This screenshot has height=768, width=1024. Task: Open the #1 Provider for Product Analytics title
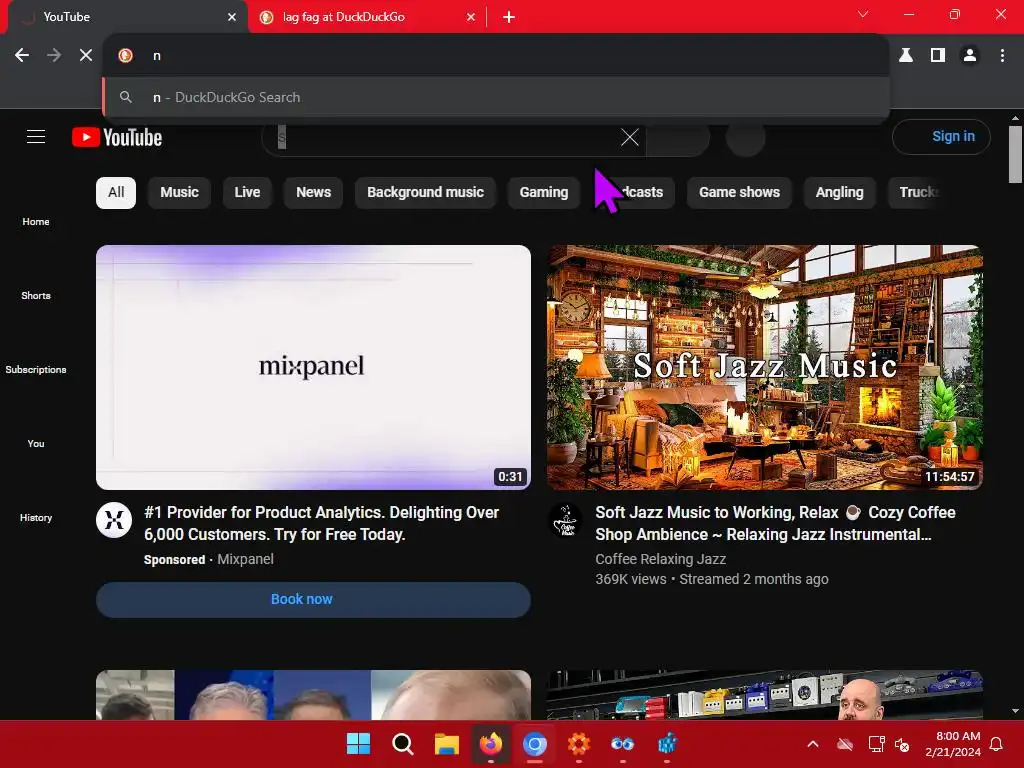coord(321,523)
